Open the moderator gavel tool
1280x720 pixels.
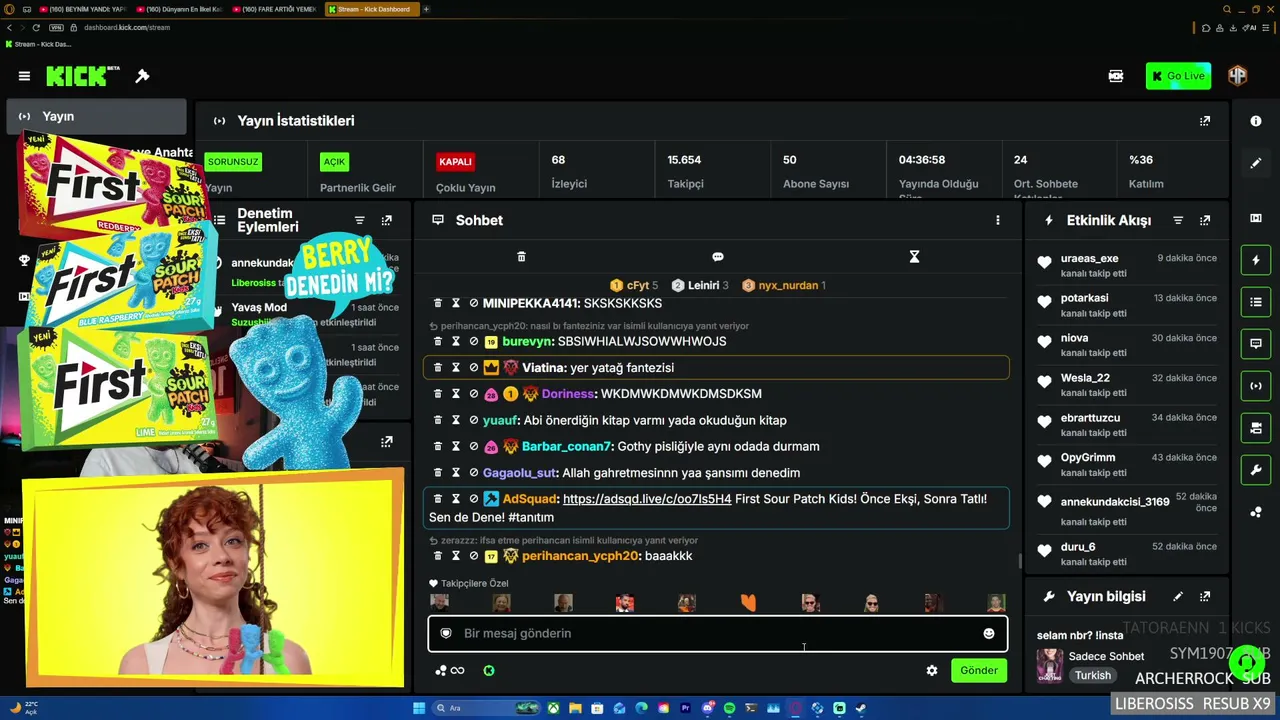click(143, 76)
